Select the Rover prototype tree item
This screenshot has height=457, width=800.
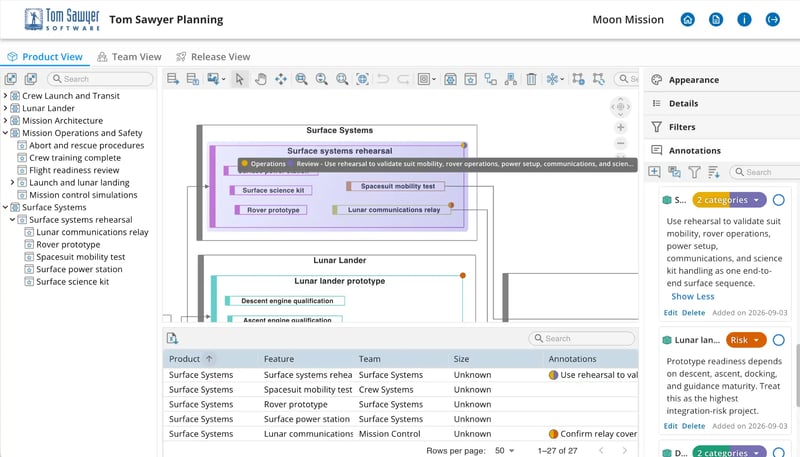pos(68,244)
